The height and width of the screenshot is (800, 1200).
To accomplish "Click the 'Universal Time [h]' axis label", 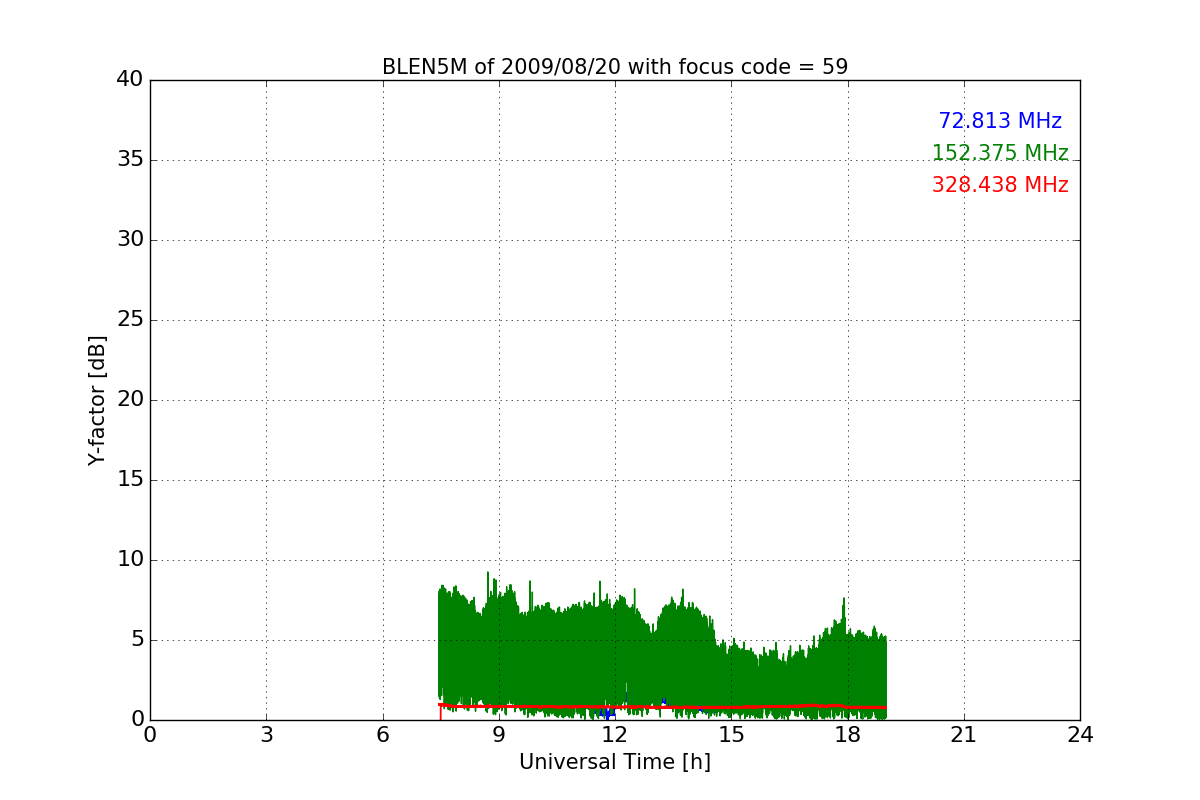I will (x=615, y=762).
